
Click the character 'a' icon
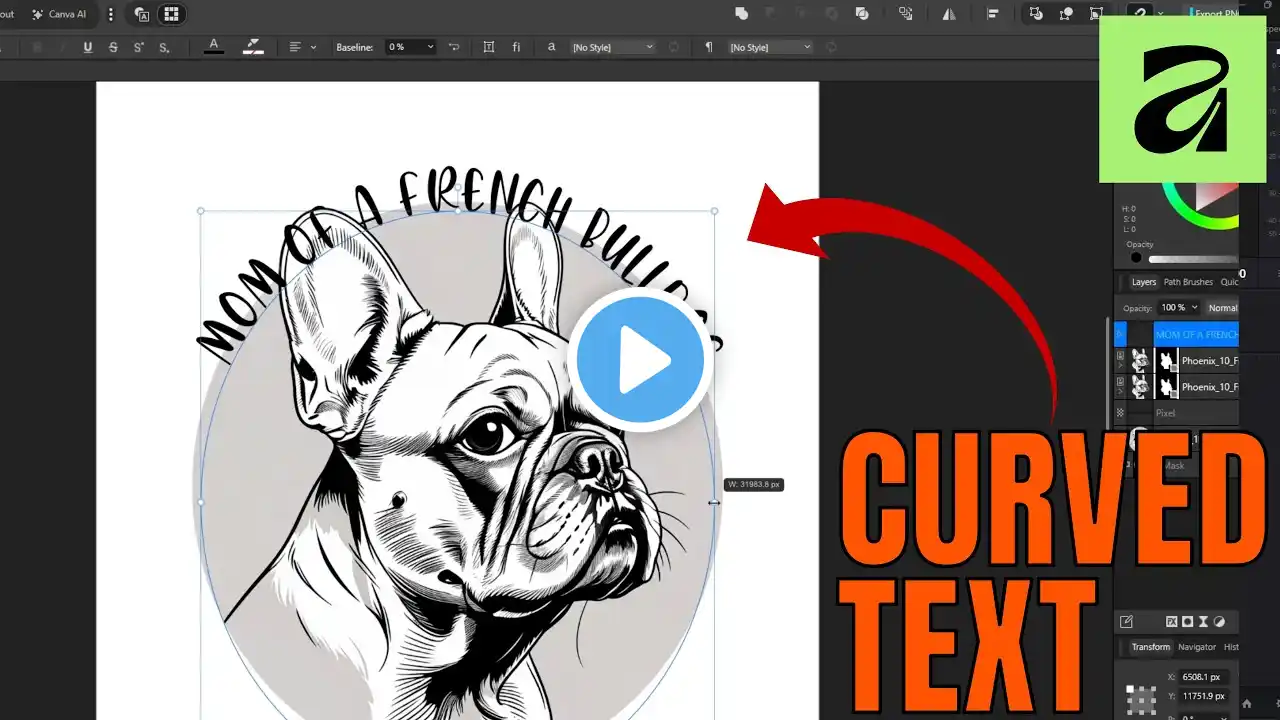[551, 47]
